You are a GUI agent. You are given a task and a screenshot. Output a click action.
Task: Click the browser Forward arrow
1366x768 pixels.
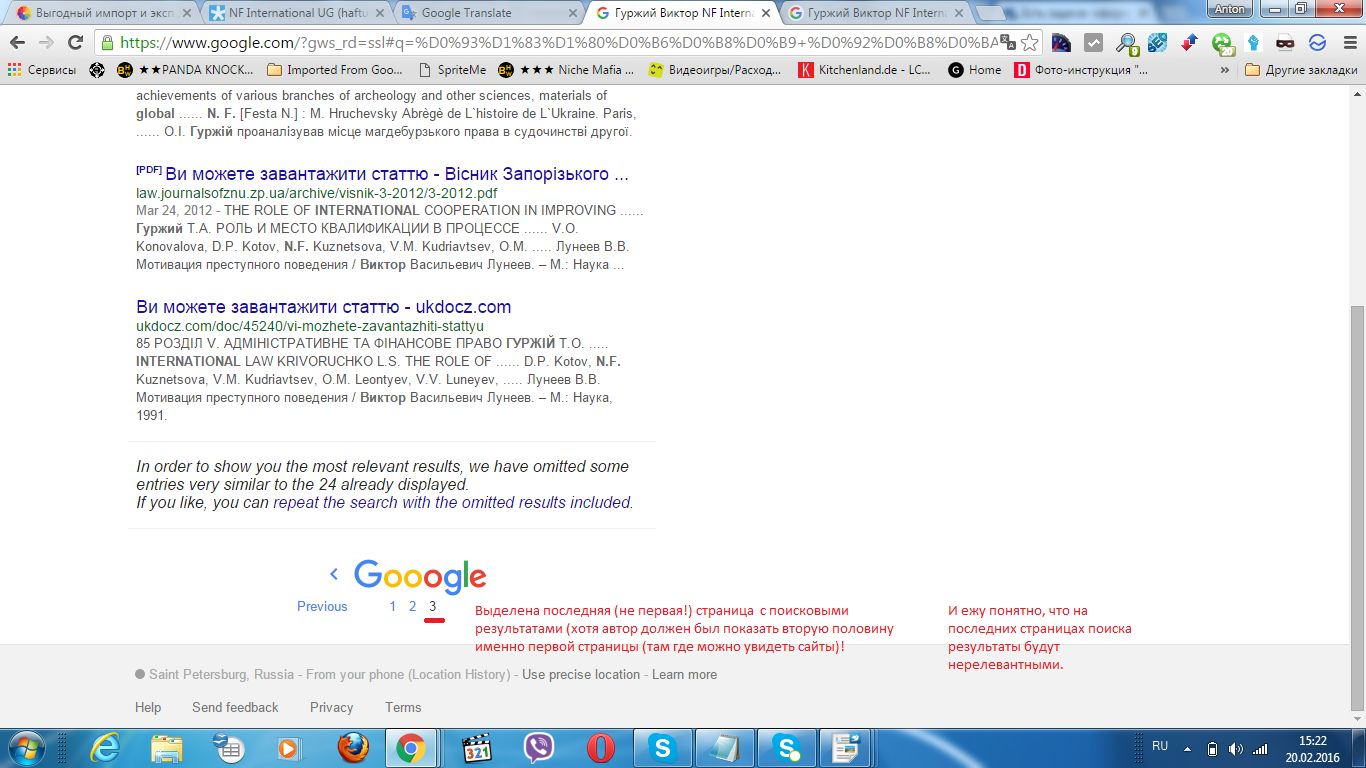pos(46,43)
